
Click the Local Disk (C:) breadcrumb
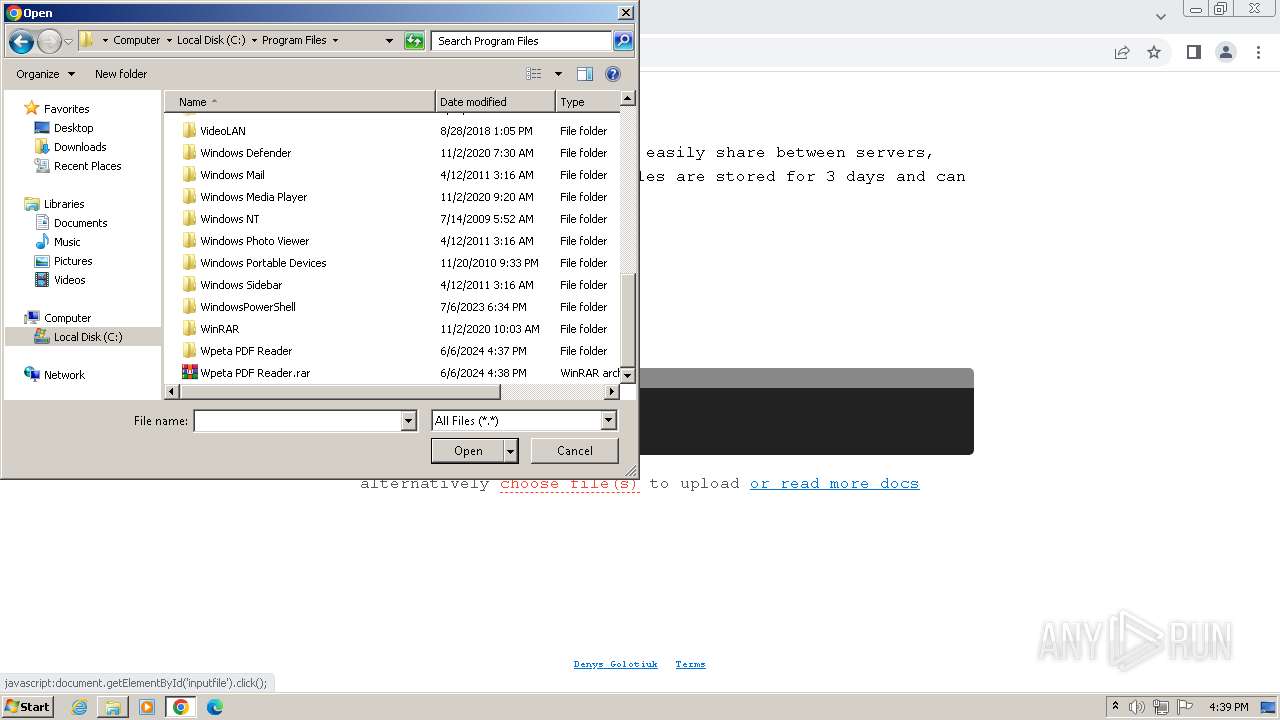[x=211, y=41]
